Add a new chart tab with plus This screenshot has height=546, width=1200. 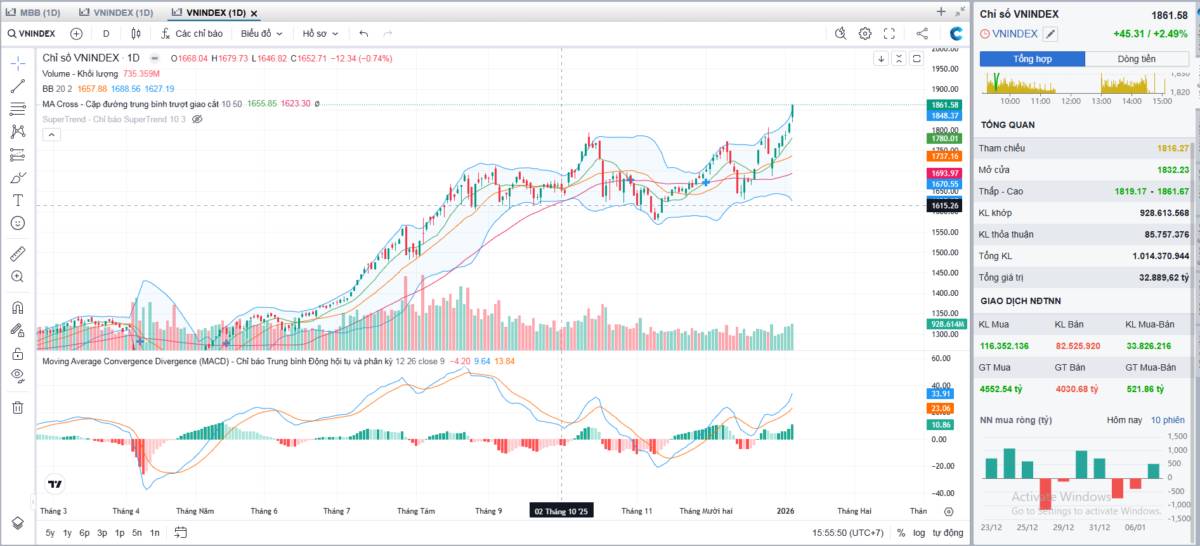(x=941, y=12)
